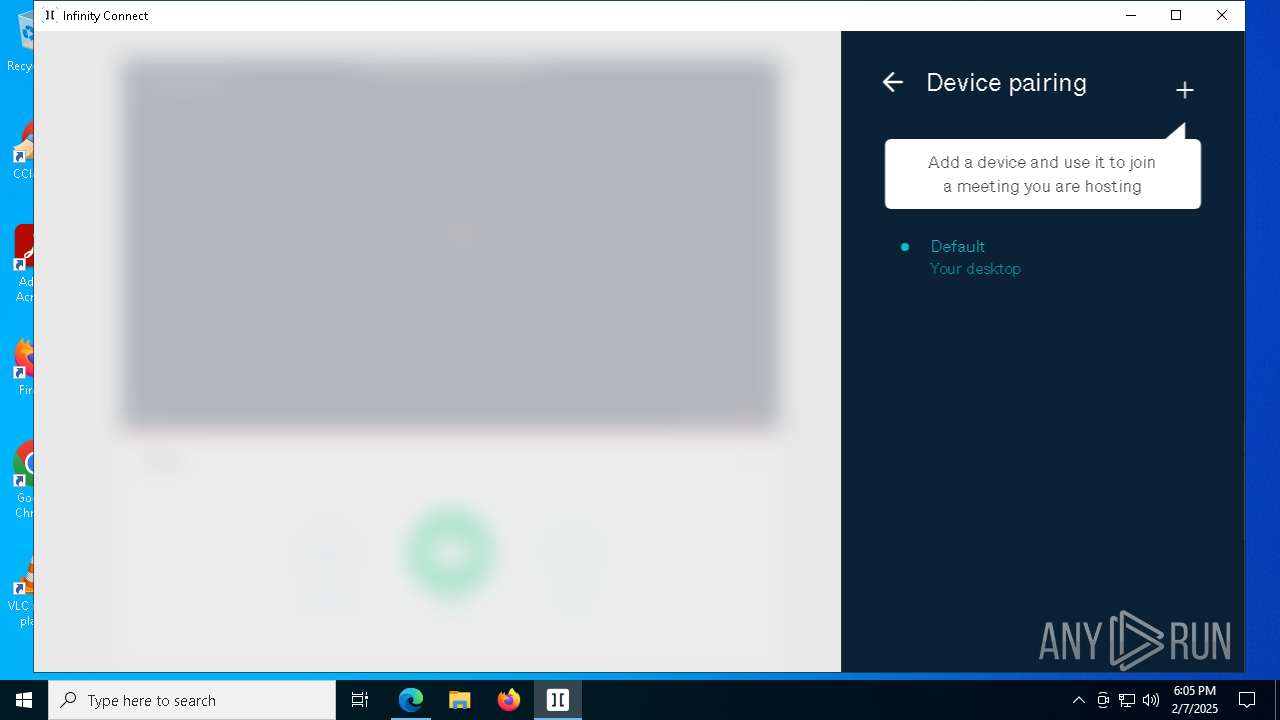Click the Default device status dot
This screenshot has height=720, width=1280.
905,246
